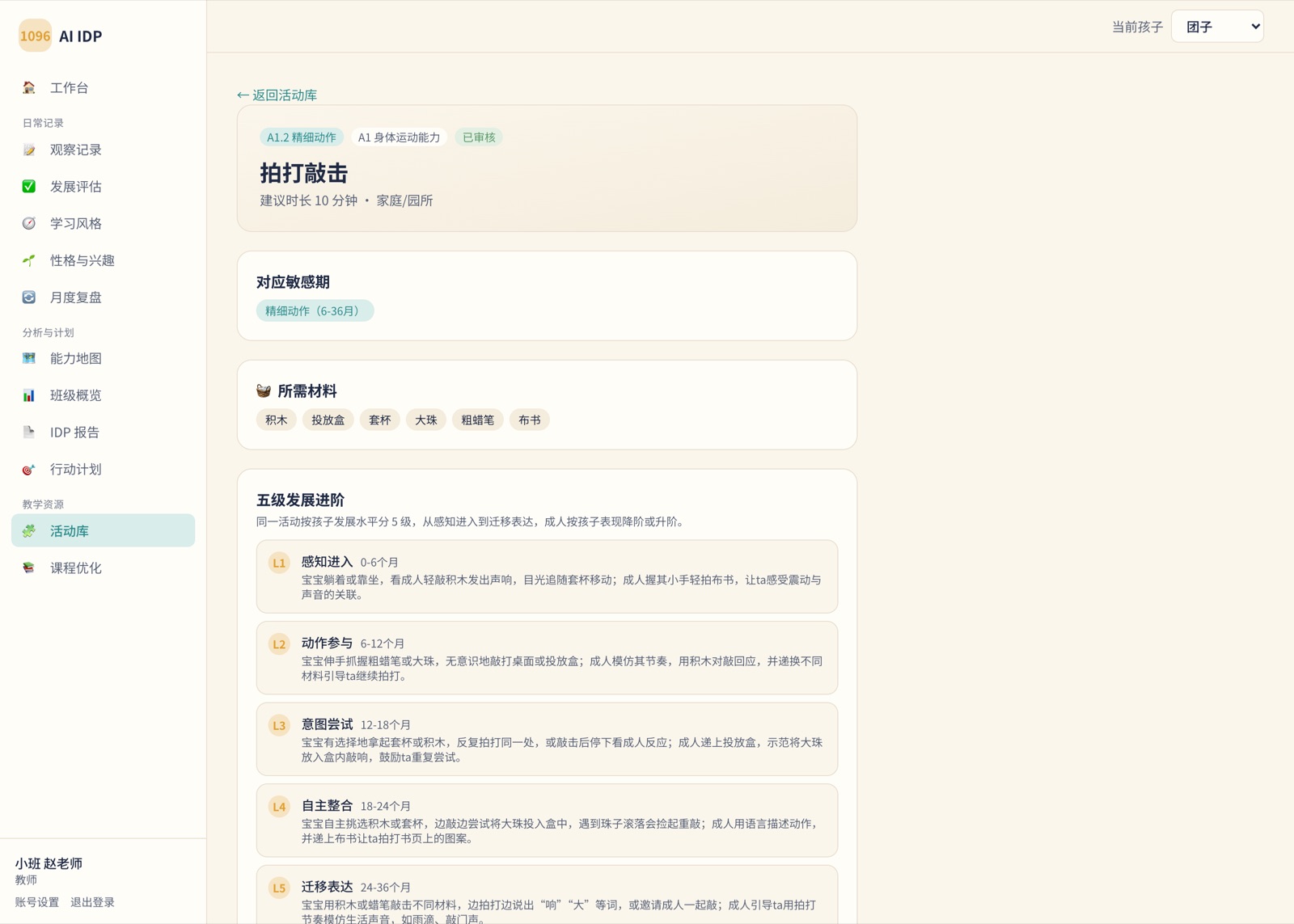This screenshot has height=924, width=1294.
Task: Click the 大珠 material chip
Action: tap(426, 420)
